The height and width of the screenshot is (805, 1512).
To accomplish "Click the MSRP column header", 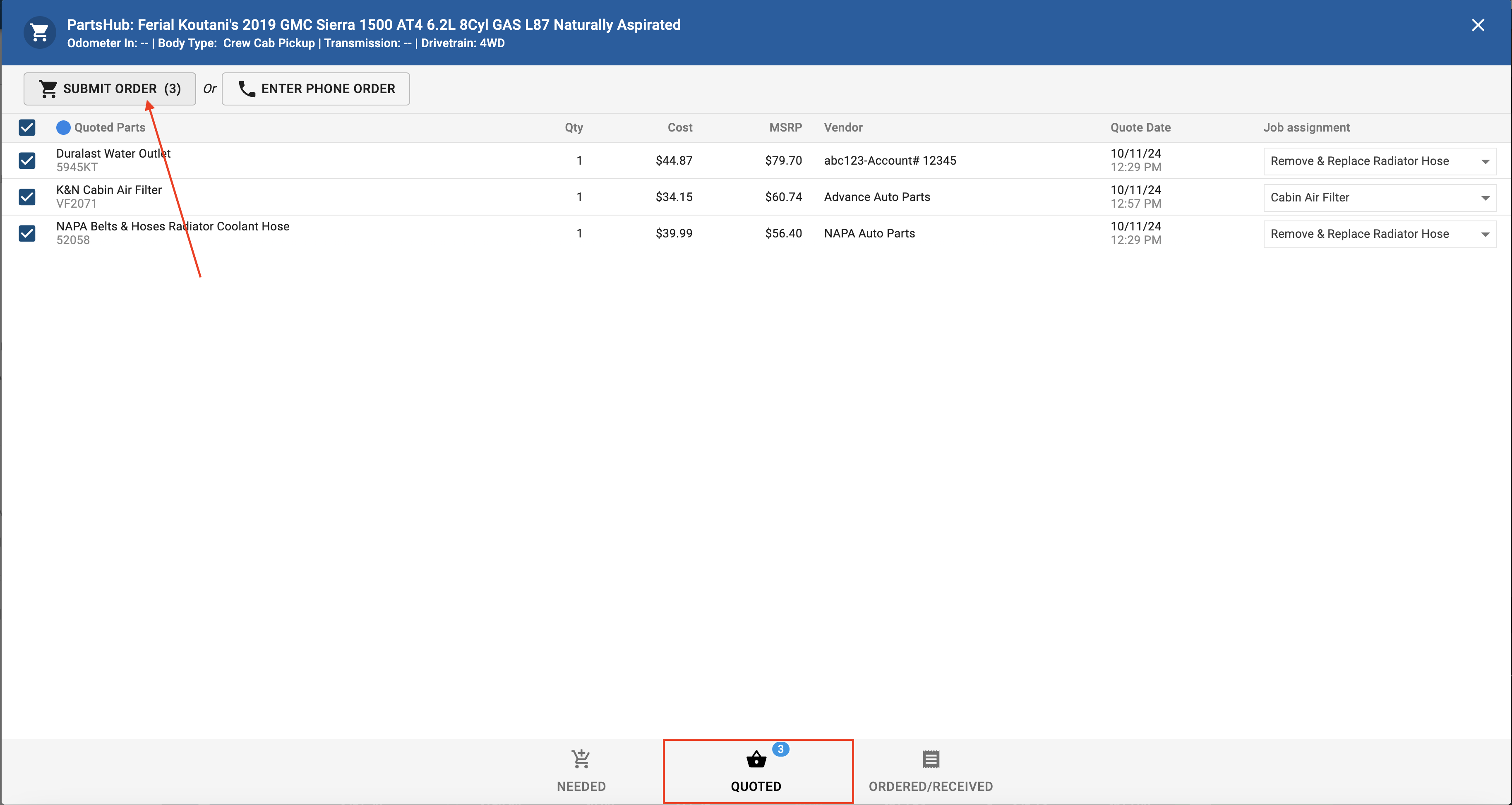I will coord(785,127).
